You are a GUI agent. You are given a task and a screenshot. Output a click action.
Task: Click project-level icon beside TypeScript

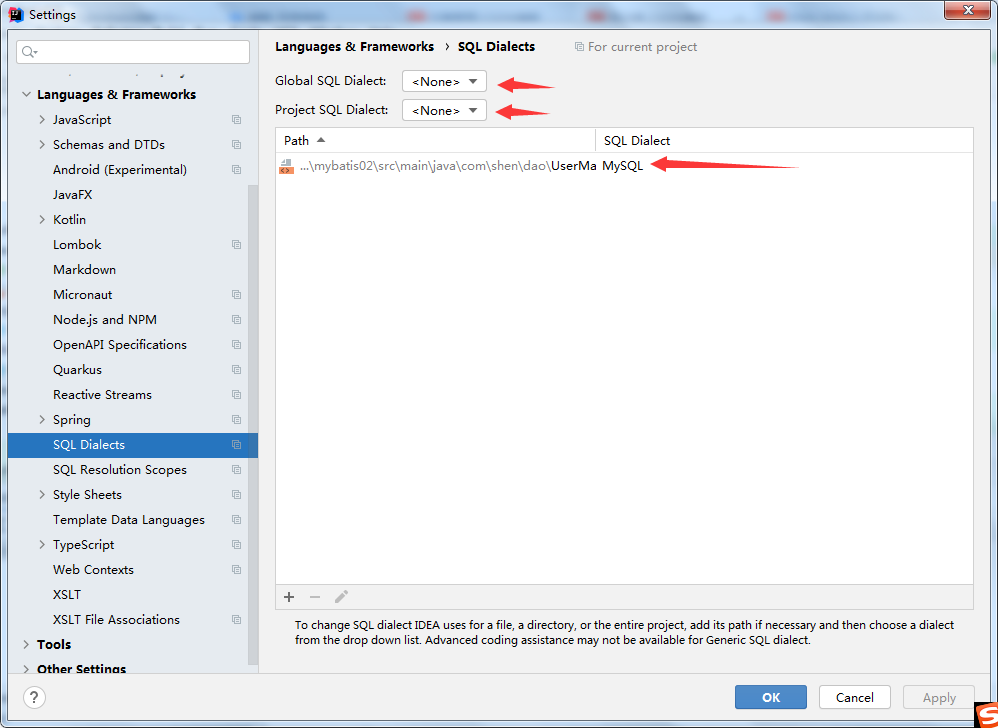pyautogui.click(x=237, y=545)
